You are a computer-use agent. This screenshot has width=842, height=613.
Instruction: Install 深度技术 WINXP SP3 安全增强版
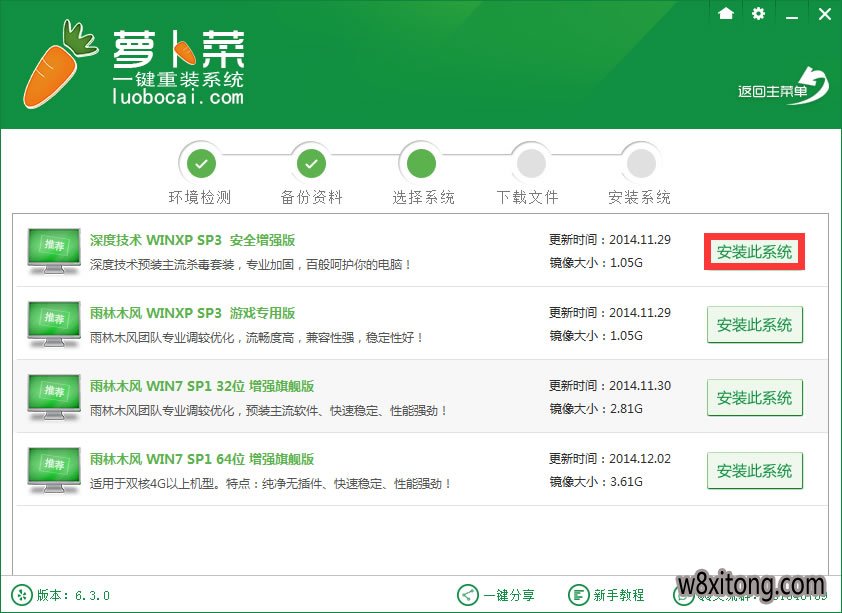754,252
